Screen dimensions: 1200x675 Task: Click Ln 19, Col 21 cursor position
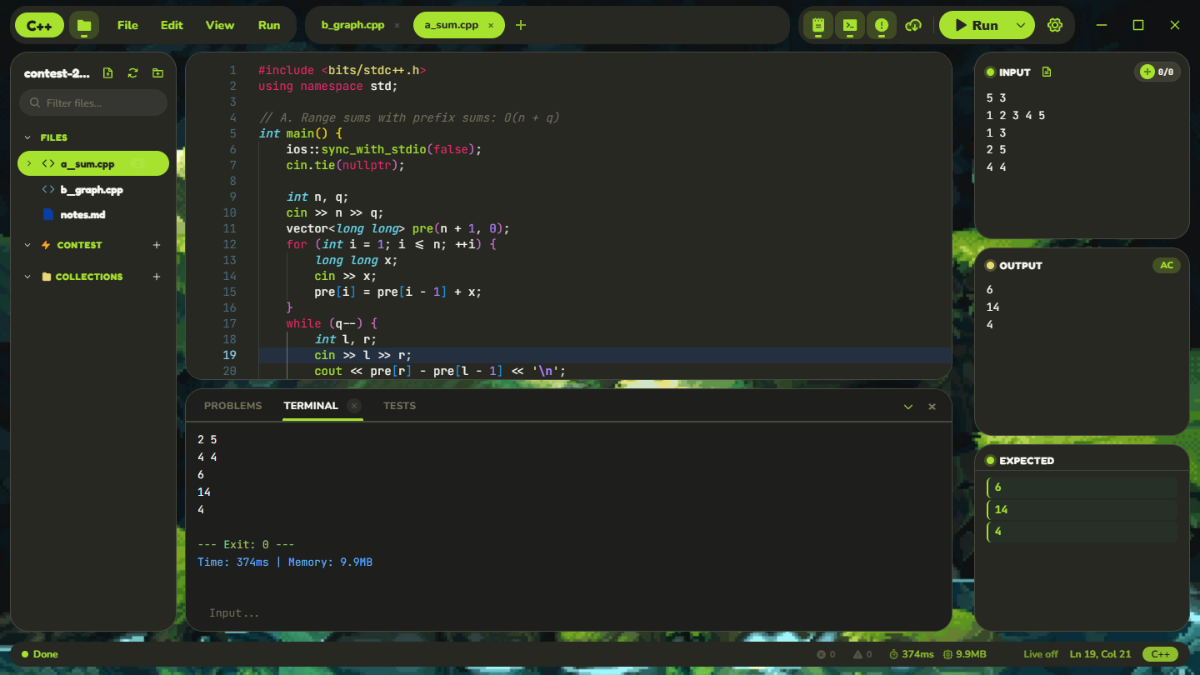coord(1100,654)
